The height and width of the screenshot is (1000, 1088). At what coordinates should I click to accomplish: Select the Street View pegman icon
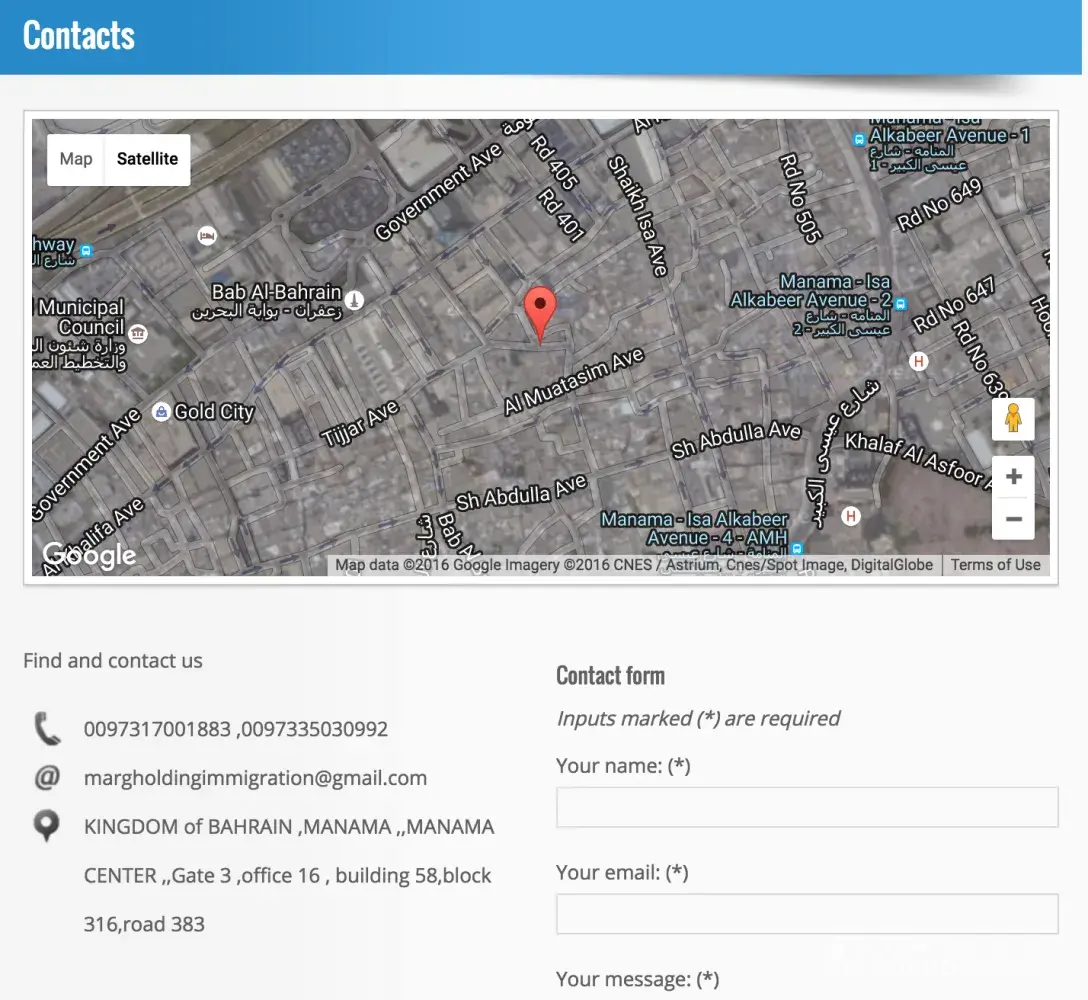point(1013,419)
